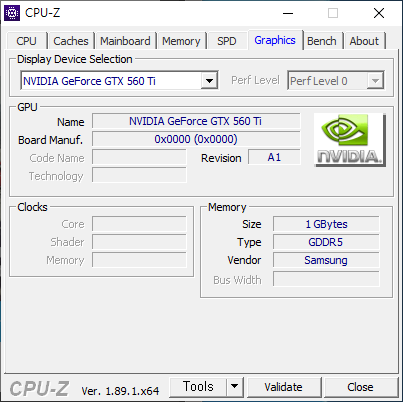
Task: Click the empty Shader clock field
Action: pyautogui.click(x=139, y=242)
